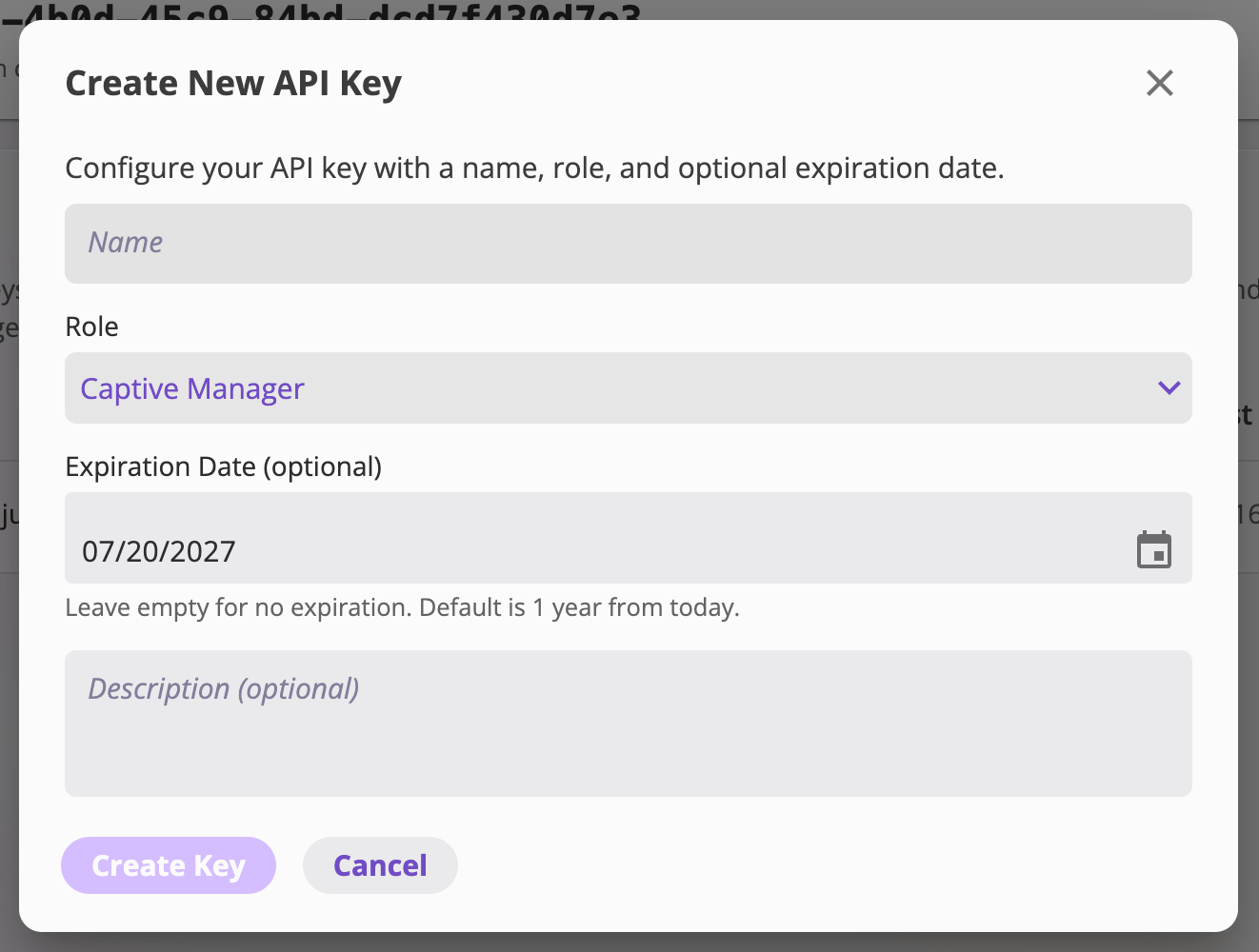This screenshot has height=952, width=1259.
Task: Open the Role dropdown showing Captive Manager
Action: coord(629,388)
